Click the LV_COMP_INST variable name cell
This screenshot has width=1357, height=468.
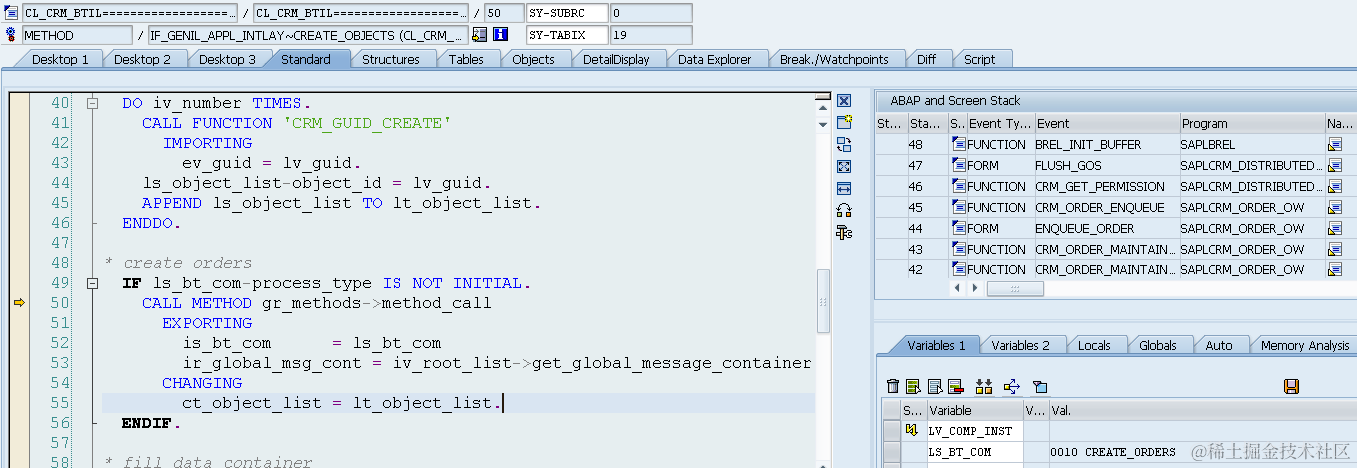pyautogui.click(x=974, y=431)
